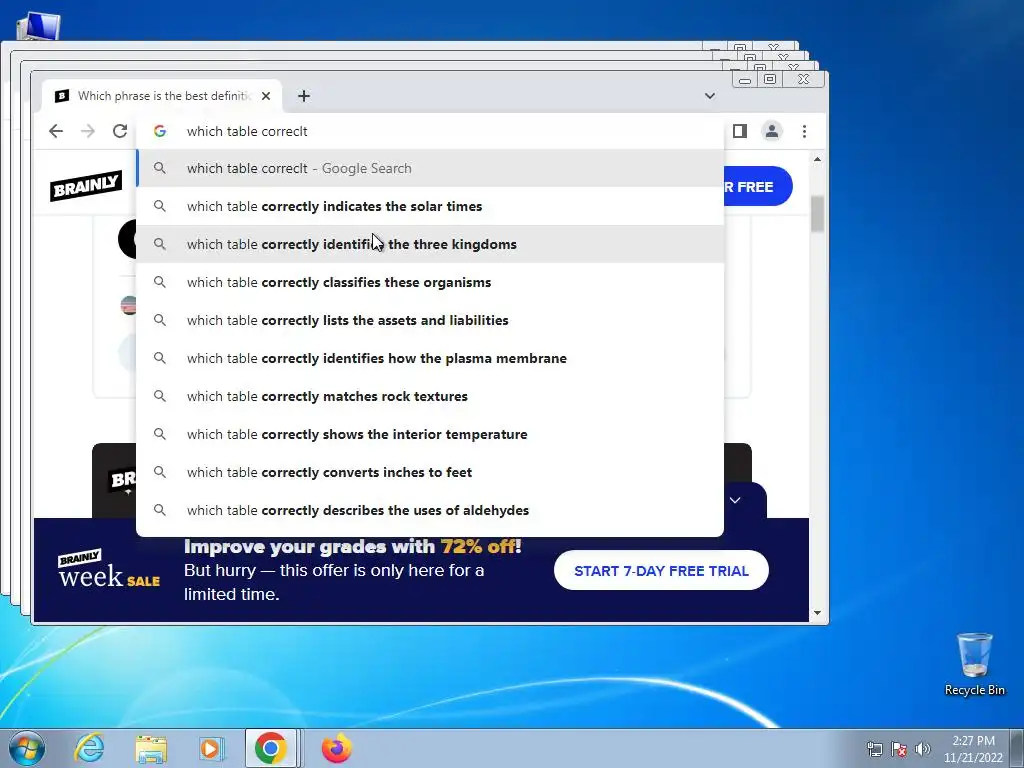Click the page scrollbar up arrow
Screen dimensions: 1024x768
pos(817,159)
